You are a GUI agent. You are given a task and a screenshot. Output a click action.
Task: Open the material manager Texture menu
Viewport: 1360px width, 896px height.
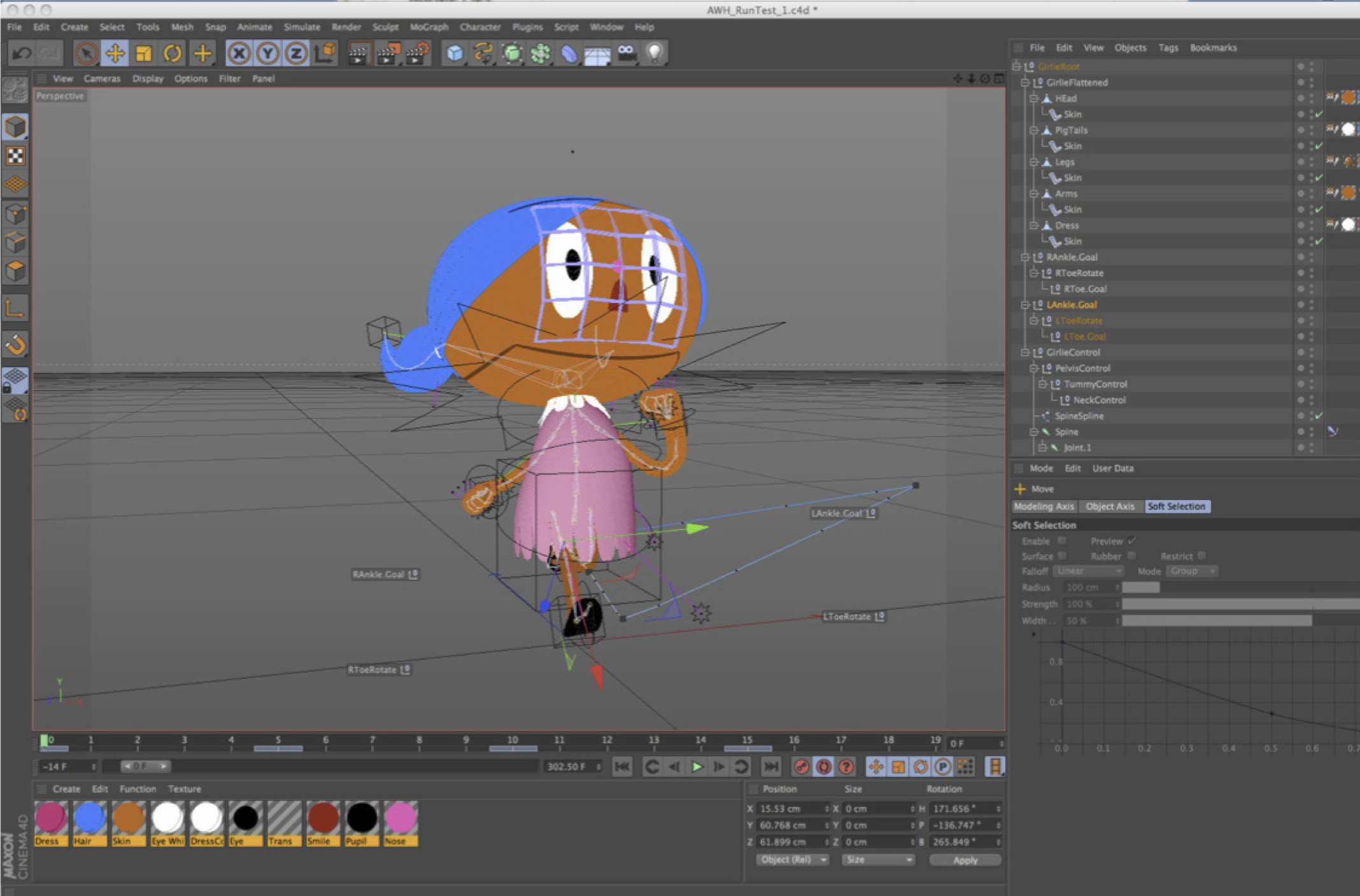pyautogui.click(x=184, y=788)
